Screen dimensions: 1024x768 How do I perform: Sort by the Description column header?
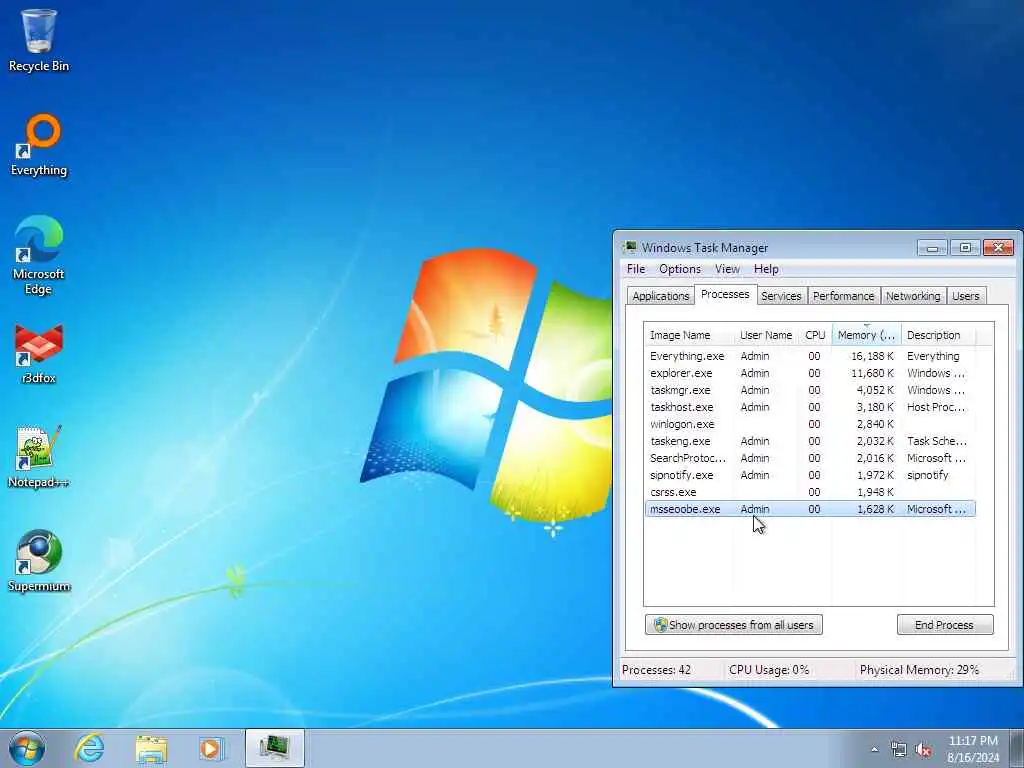click(x=938, y=335)
